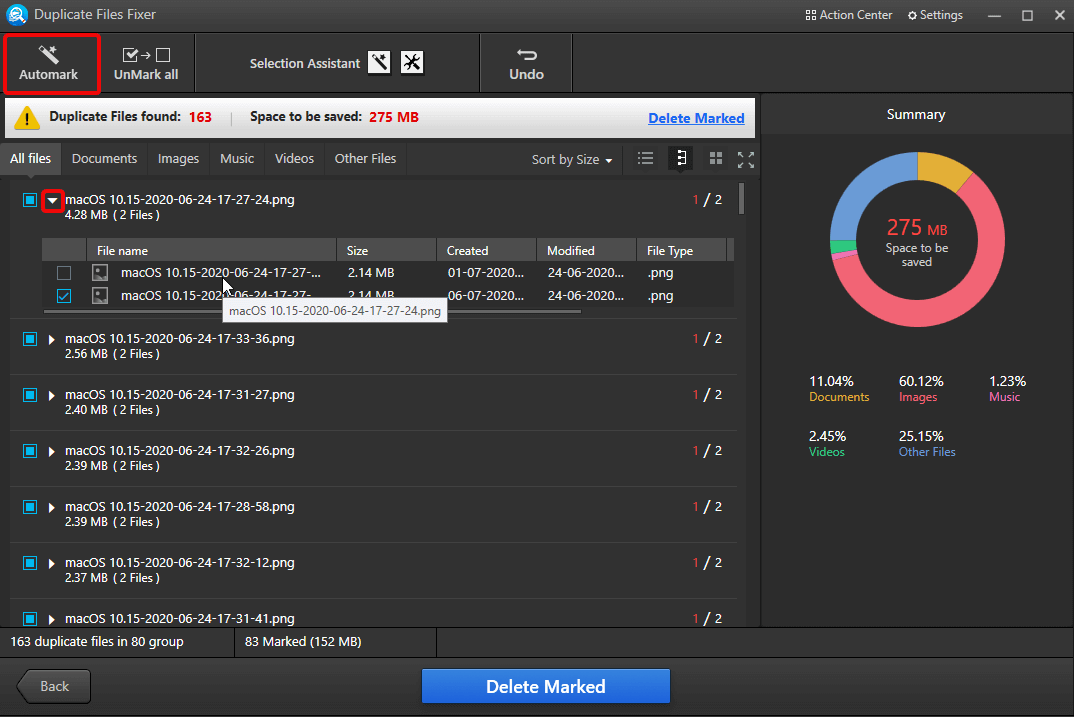Expand the macOS 10.15-2020-06-24-17-31-27.png group

[51, 396]
